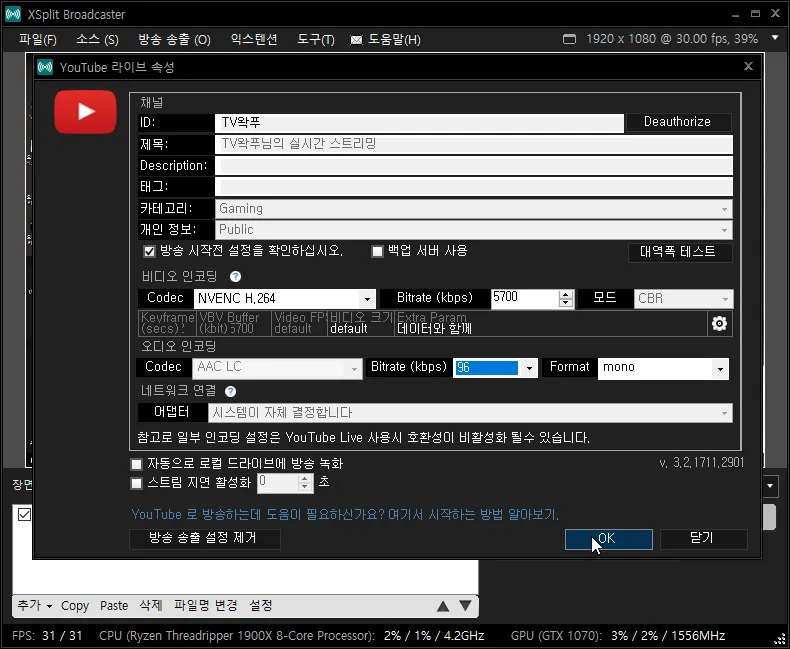This screenshot has height=649, width=790.
Task: Click the mail icon beside the help menu
Action: 356,40
